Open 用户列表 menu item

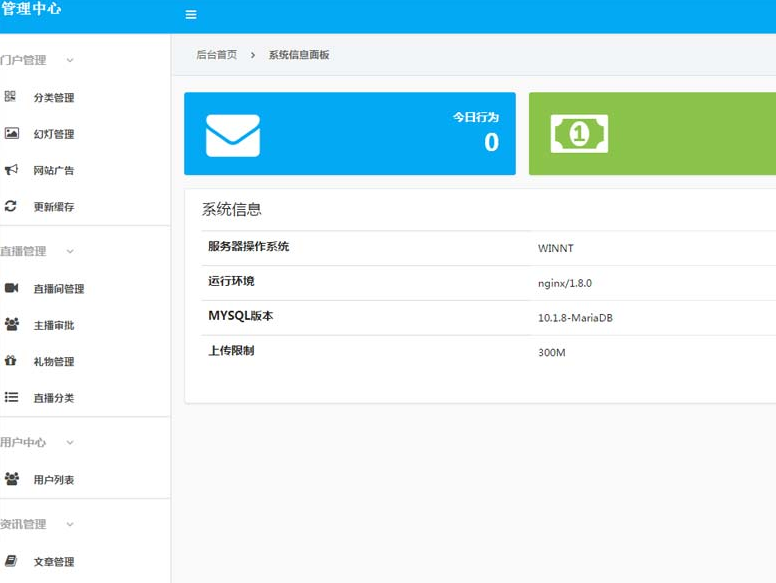(54, 480)
